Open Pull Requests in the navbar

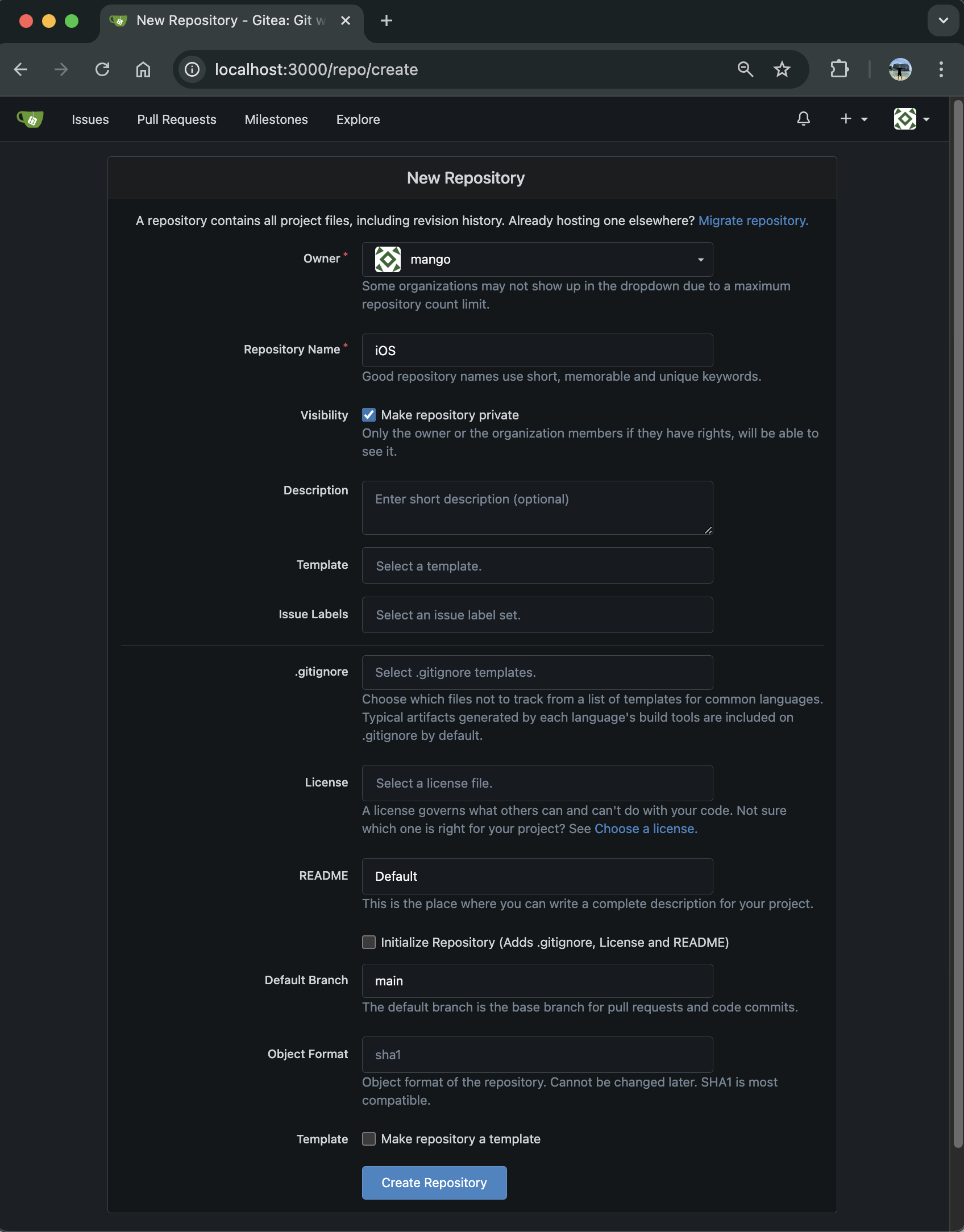coord(177,119)
